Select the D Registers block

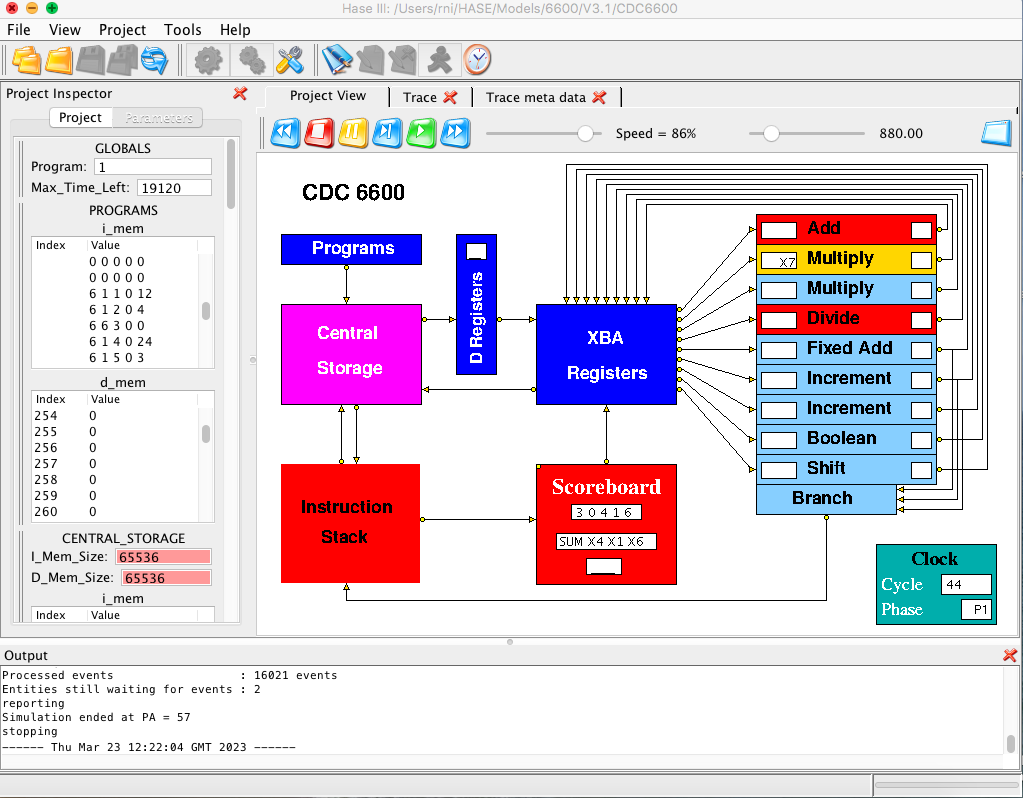point(476,304)
